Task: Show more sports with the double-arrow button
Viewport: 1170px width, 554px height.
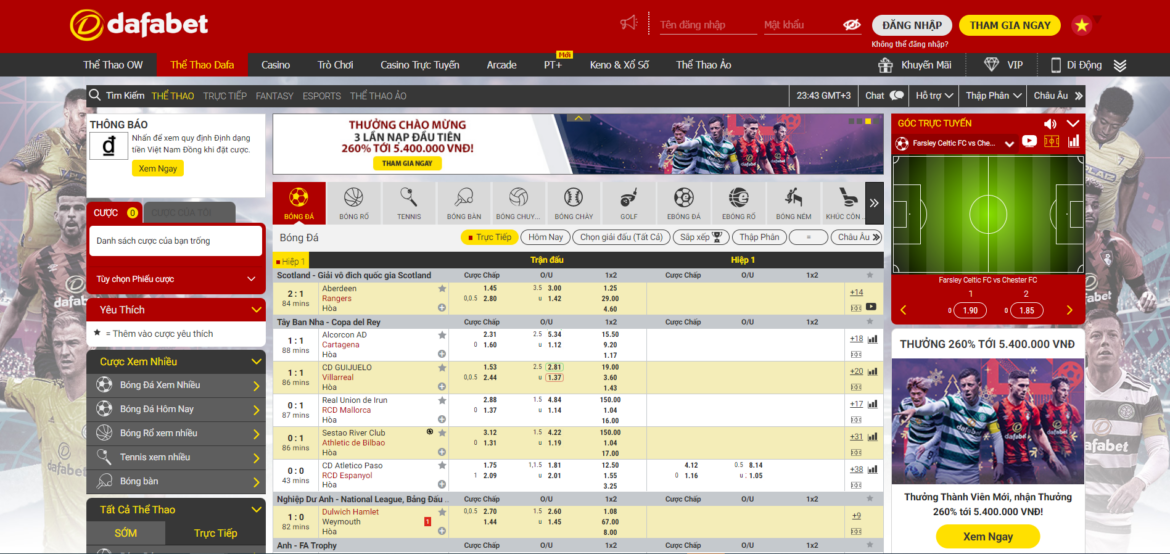Action: tap(874, 203)
